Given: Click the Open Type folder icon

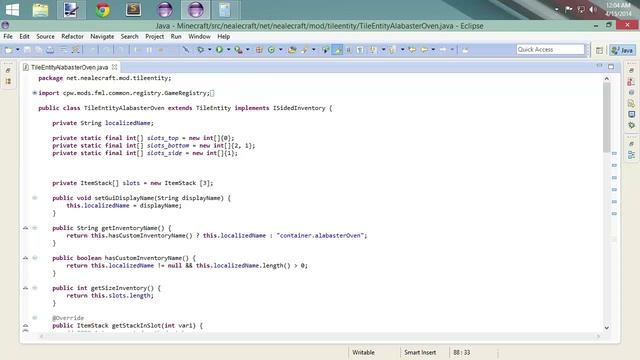Looking at the screenshot, I should click(x=292, y=50).
